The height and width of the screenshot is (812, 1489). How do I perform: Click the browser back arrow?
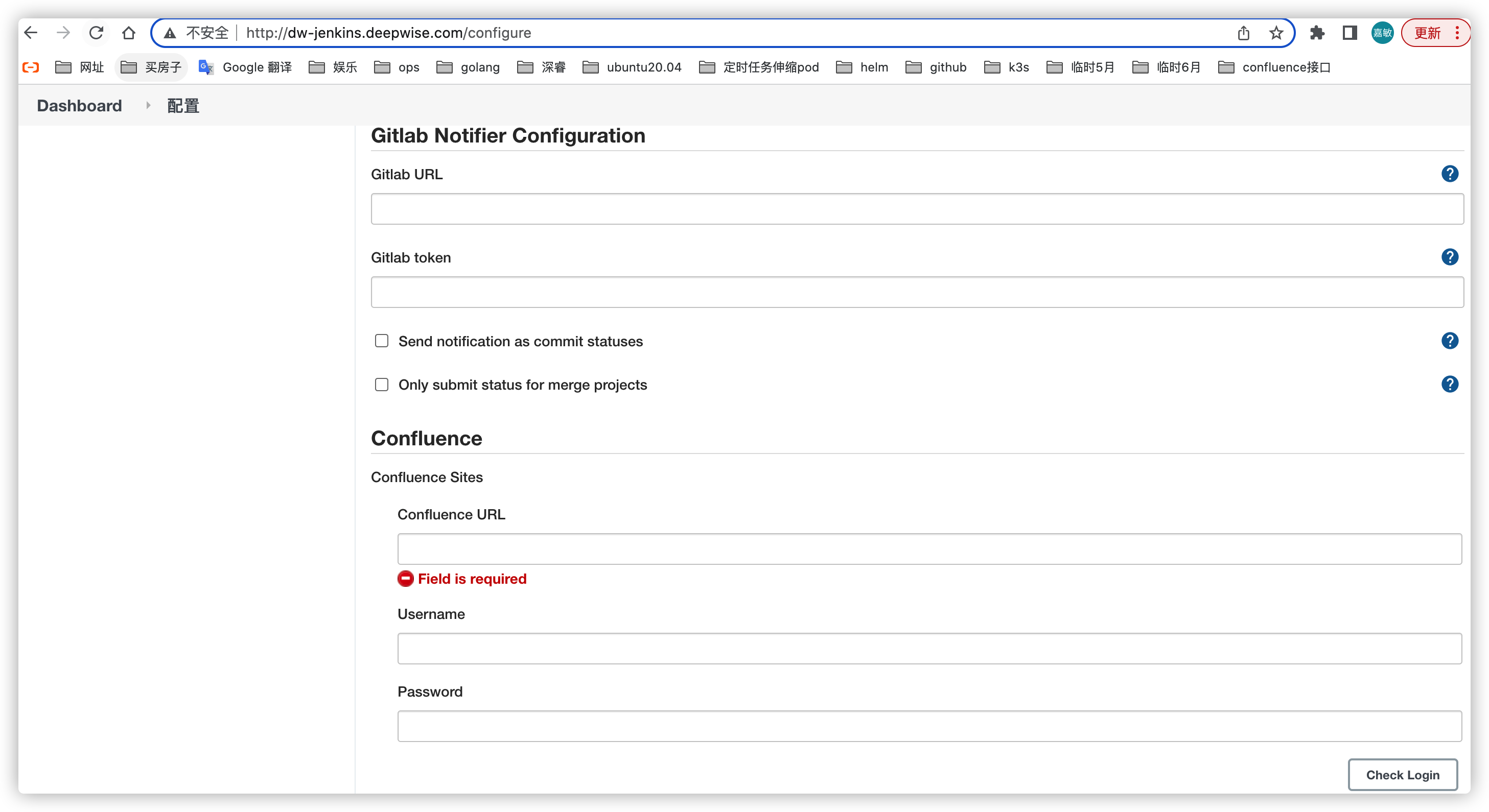point(31,33)
